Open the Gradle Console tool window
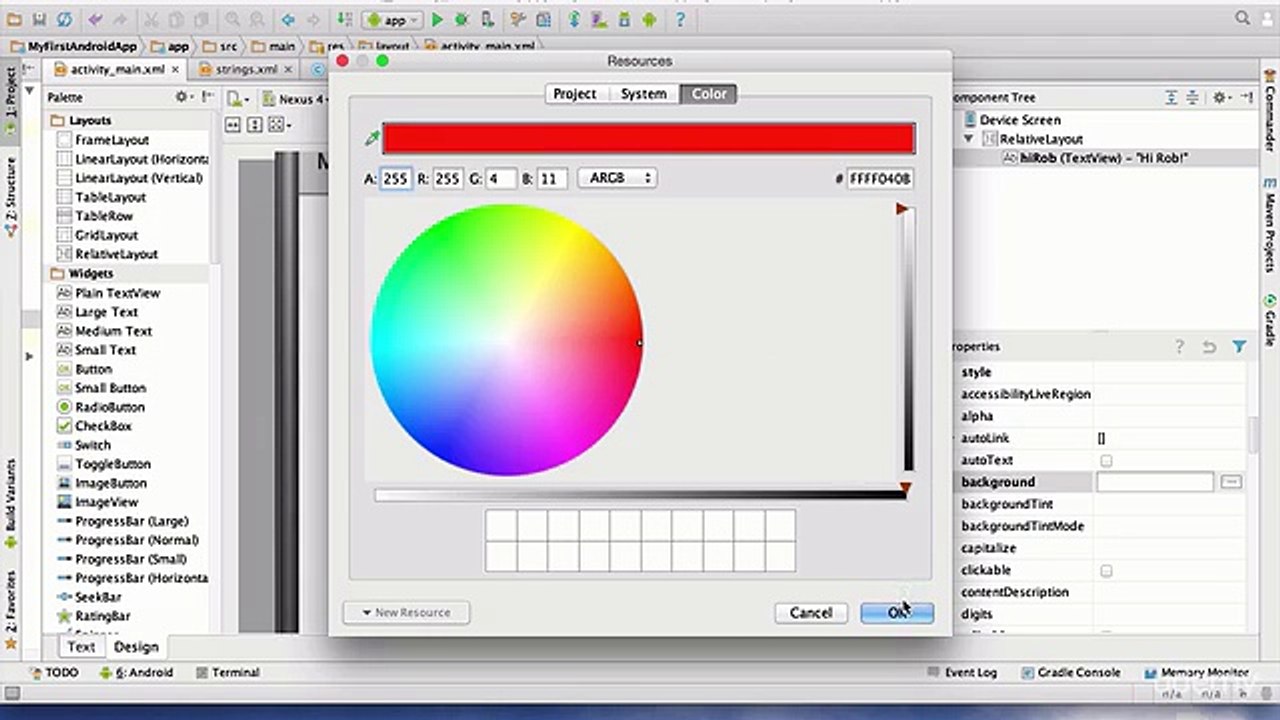 1070,673
